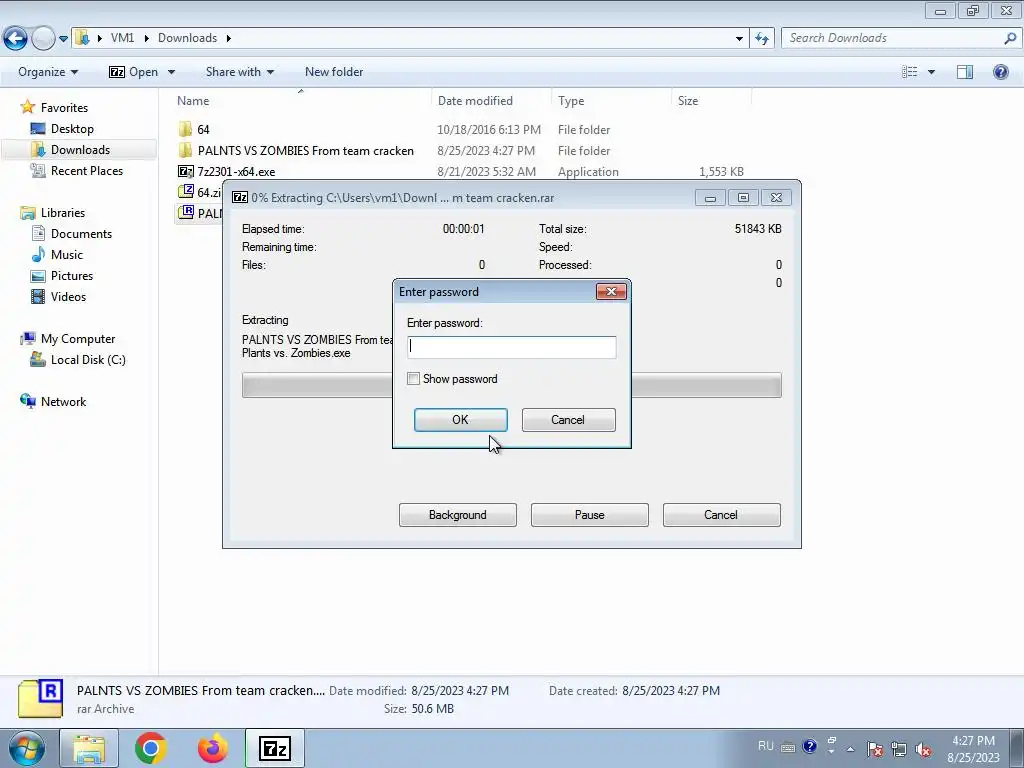Image resolution: width=1024 pixels, height=768 pixels.
Task: Open Videos library
Action: 59,296
